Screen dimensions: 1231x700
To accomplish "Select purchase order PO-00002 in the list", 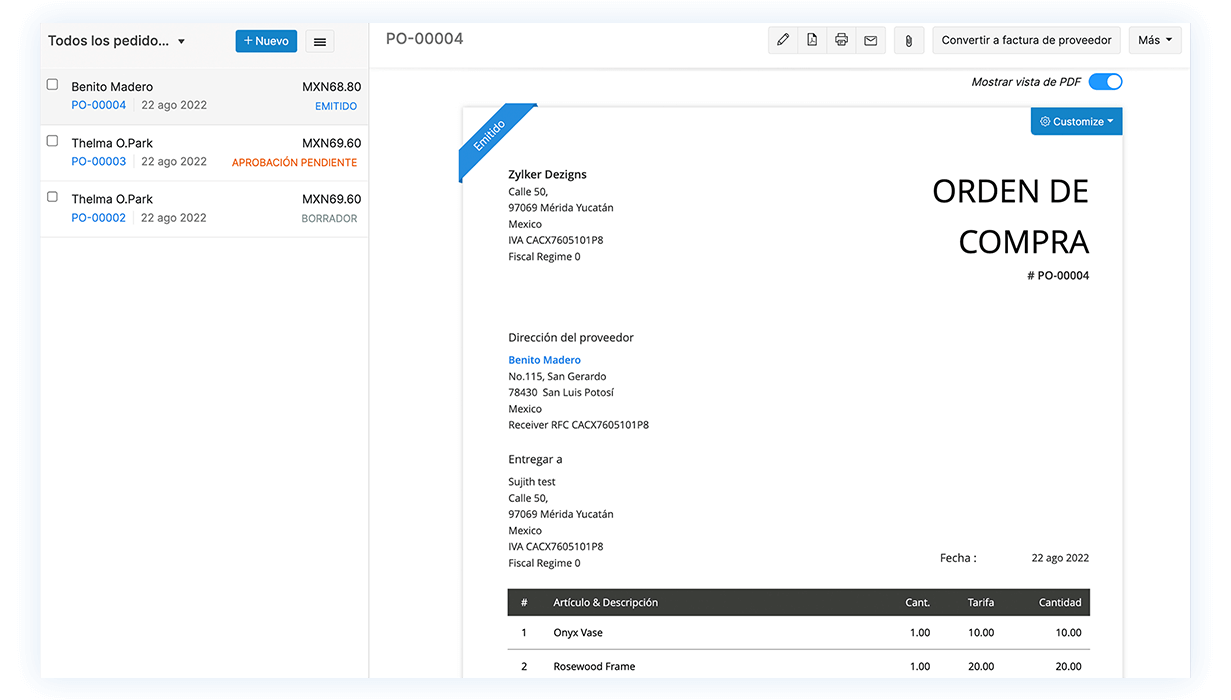I will [98, 217].
